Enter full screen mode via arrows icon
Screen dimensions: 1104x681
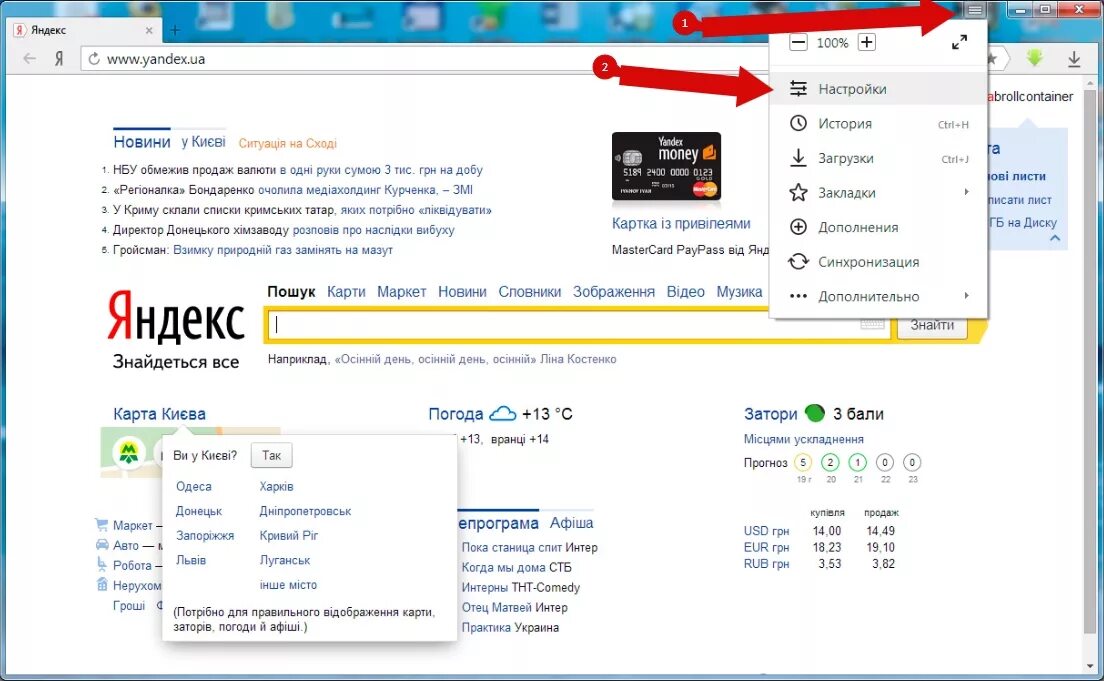pos(959,42)
